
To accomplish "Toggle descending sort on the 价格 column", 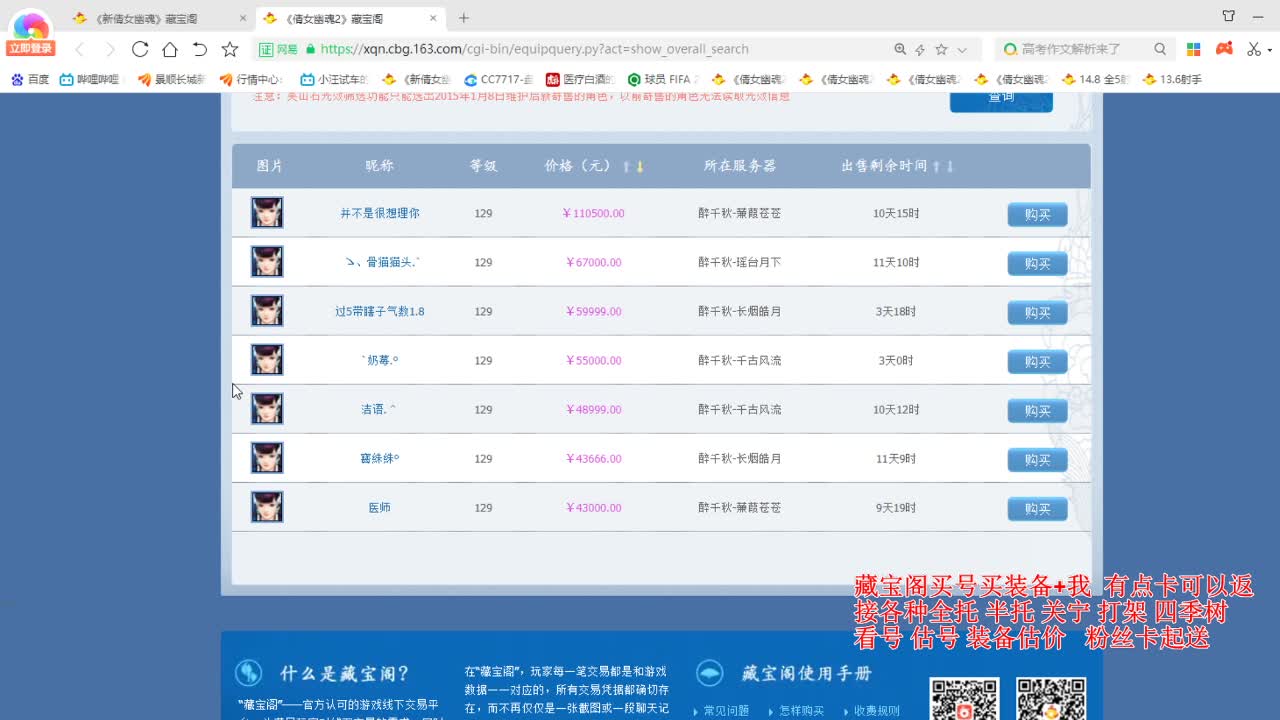I will click(x=640, y=168).
